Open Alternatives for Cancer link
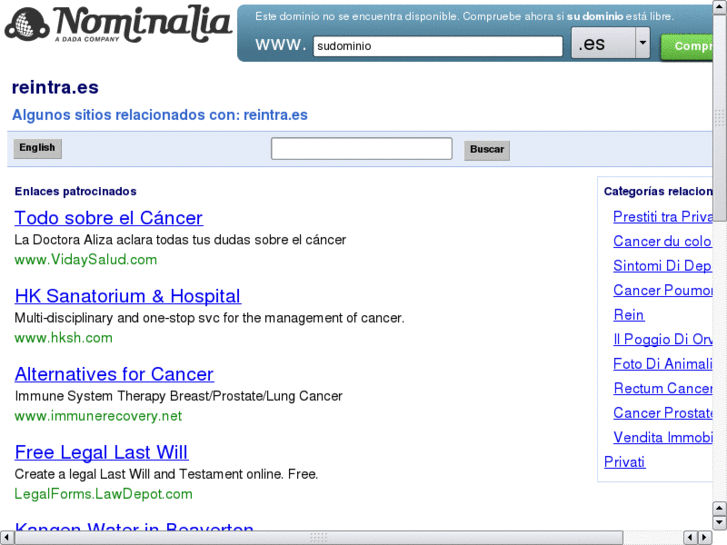Screen dimensions: 727x545 pos(114,374)
